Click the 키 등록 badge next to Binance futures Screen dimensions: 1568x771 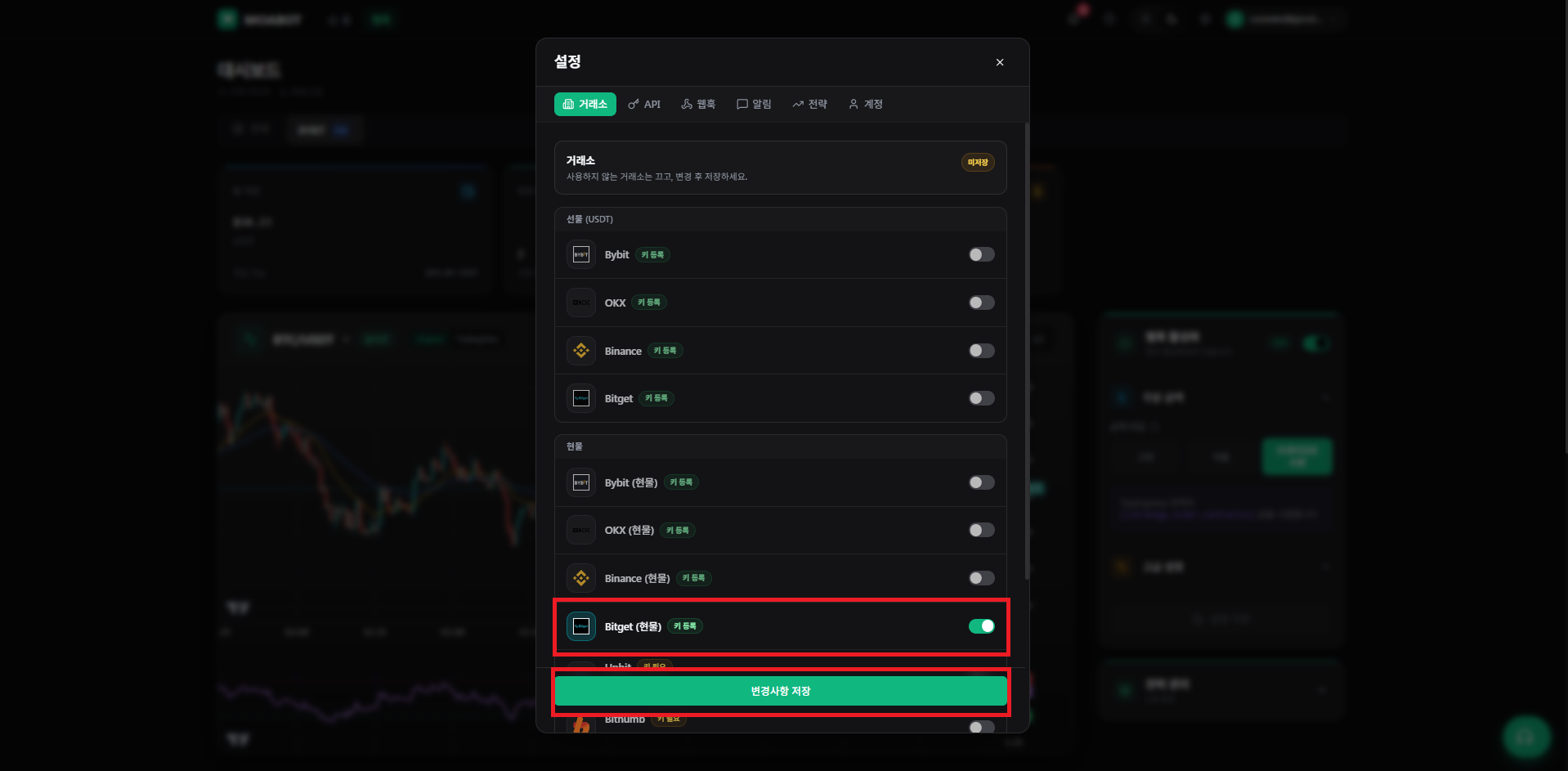(x=665, y=351)
